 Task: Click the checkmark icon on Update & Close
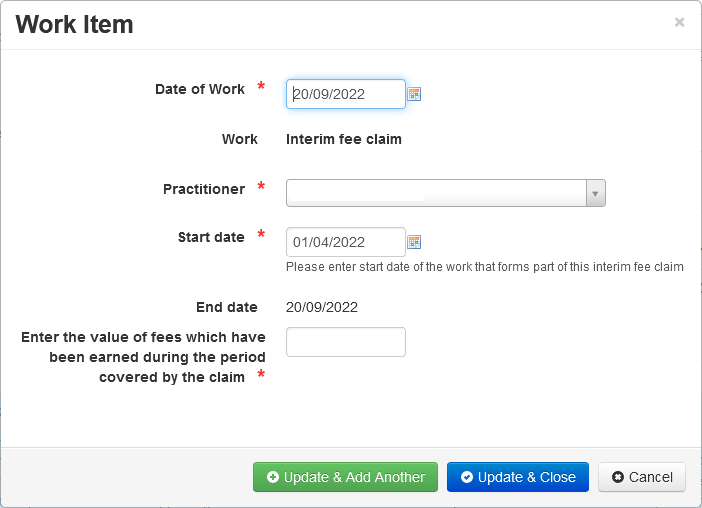pyautogui.click(x=467, y=477)
